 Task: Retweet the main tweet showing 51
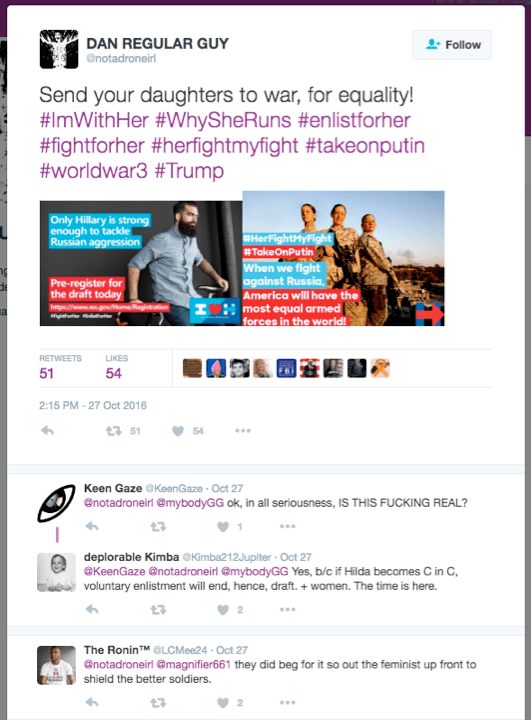click(x=113, y=431)
